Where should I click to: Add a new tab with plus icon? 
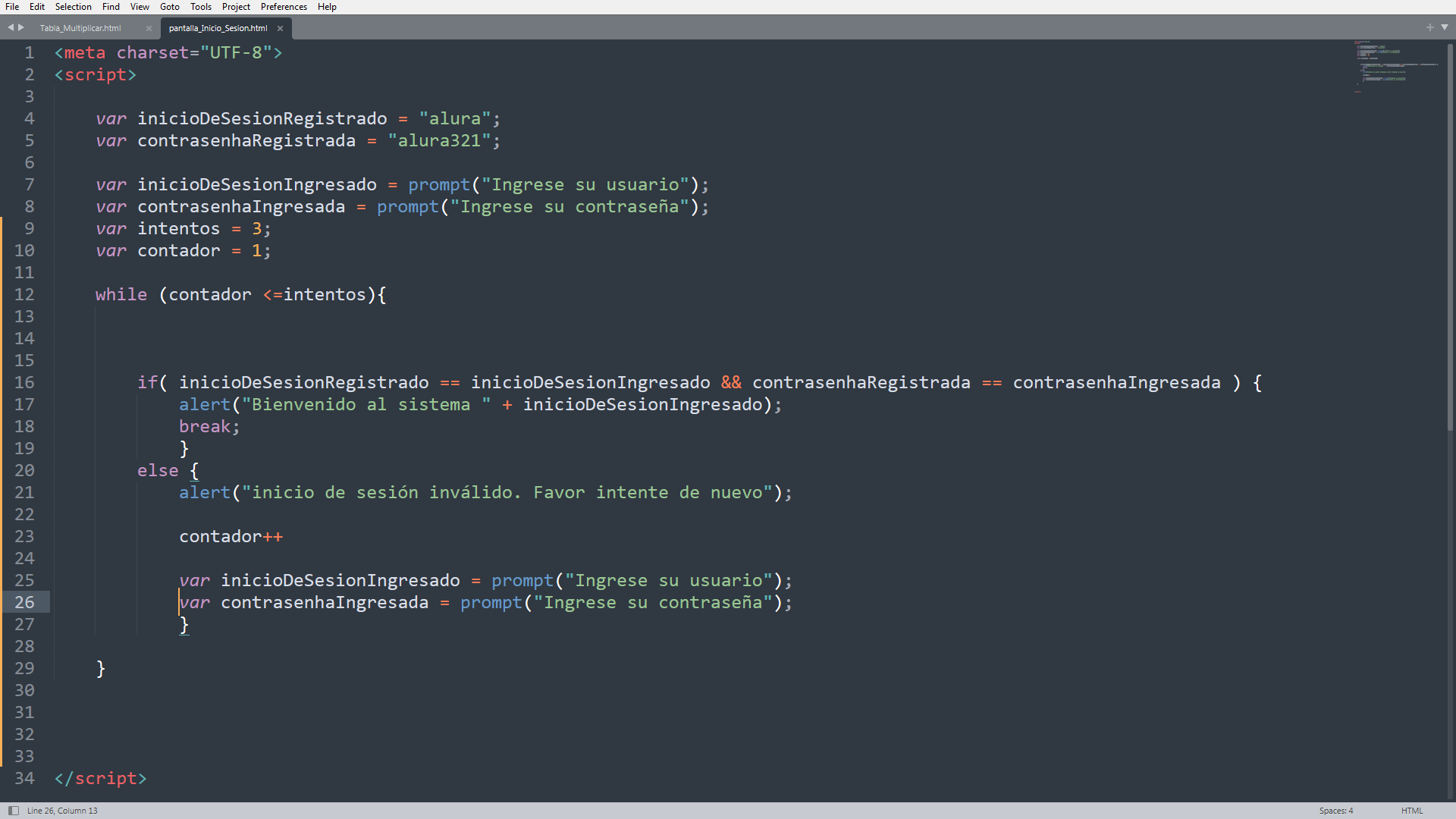point(1430,27)
